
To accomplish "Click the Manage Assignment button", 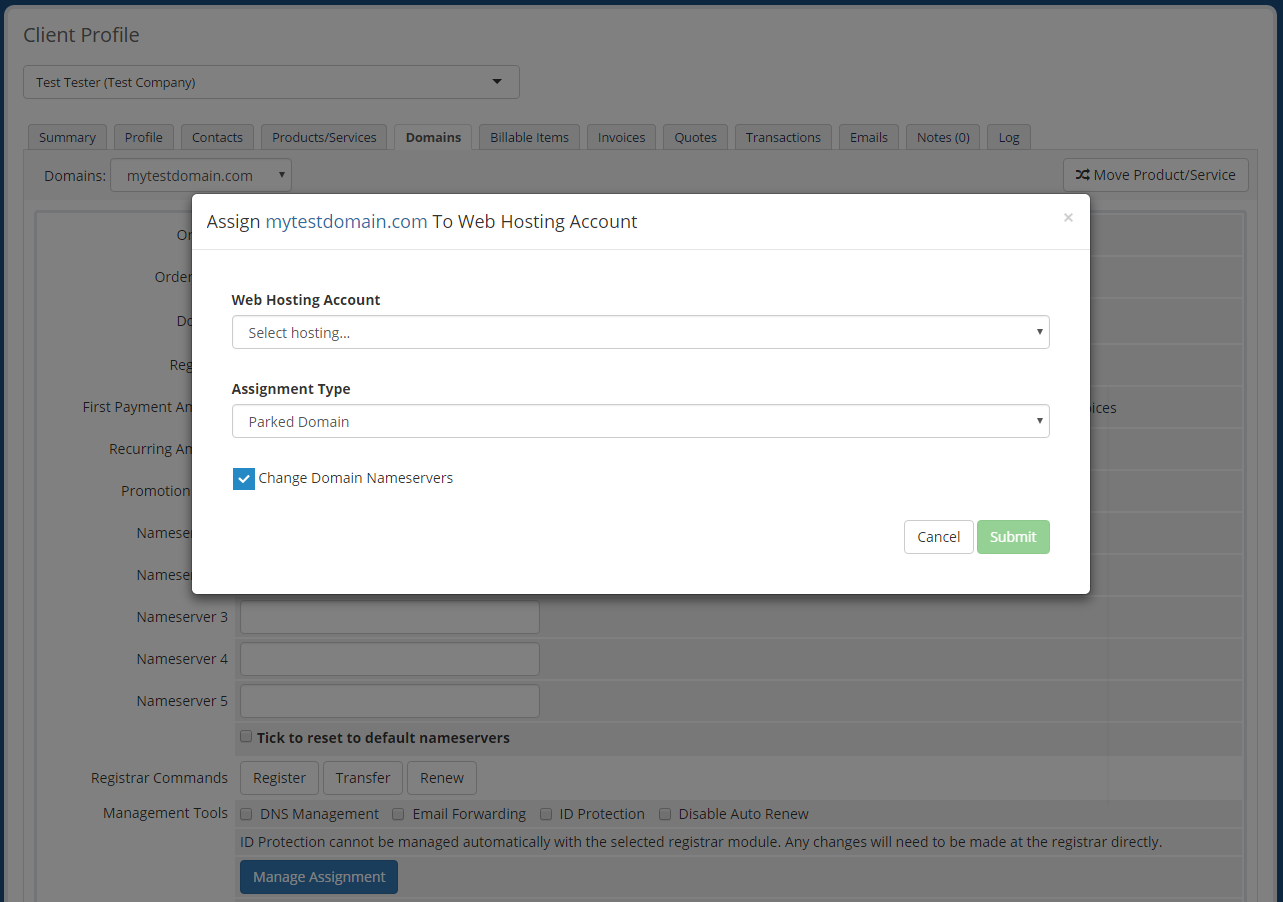I will [x=318, y=876].
